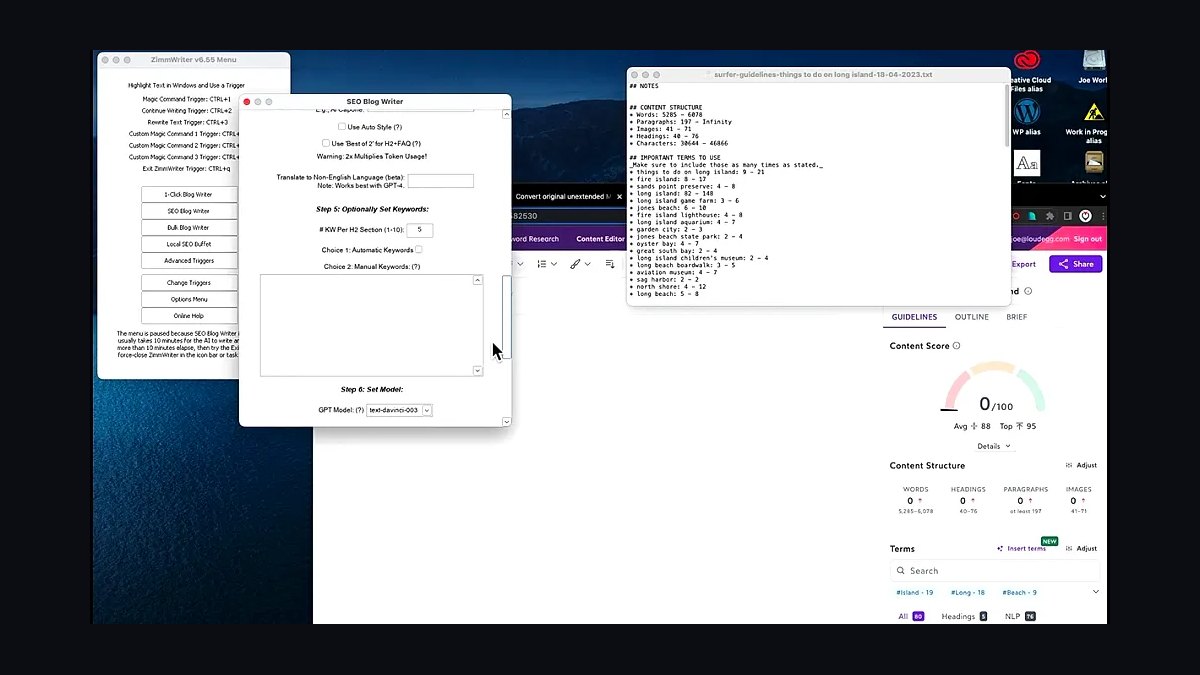Screen dimensions: 1200x675
Task: Open the Work in Progress alias desktop icon
Action: coord(1094,112)
